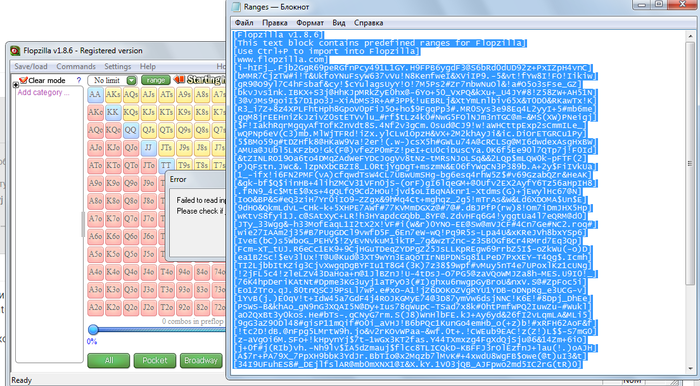Select 84o hand cell in grid
The width and height of the screenshot is (700, 386).
coord(202,272)
